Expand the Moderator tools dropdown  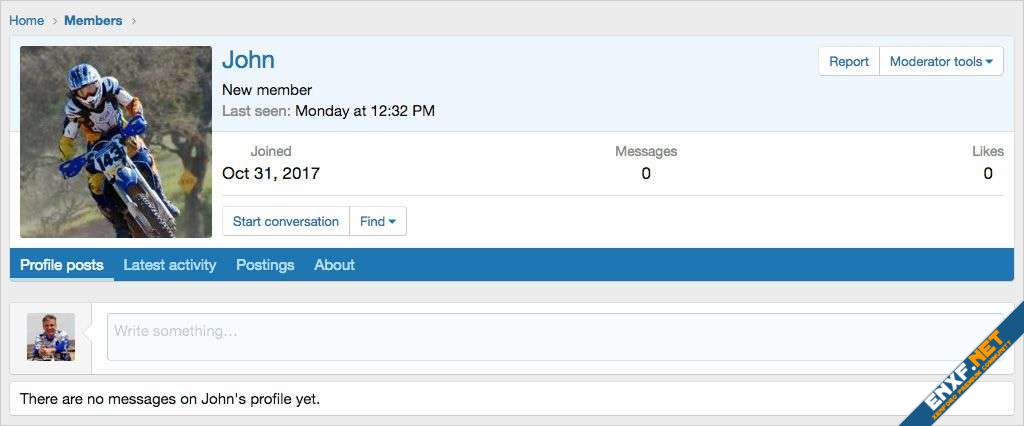pyautogui.click(x=940, y=61)
